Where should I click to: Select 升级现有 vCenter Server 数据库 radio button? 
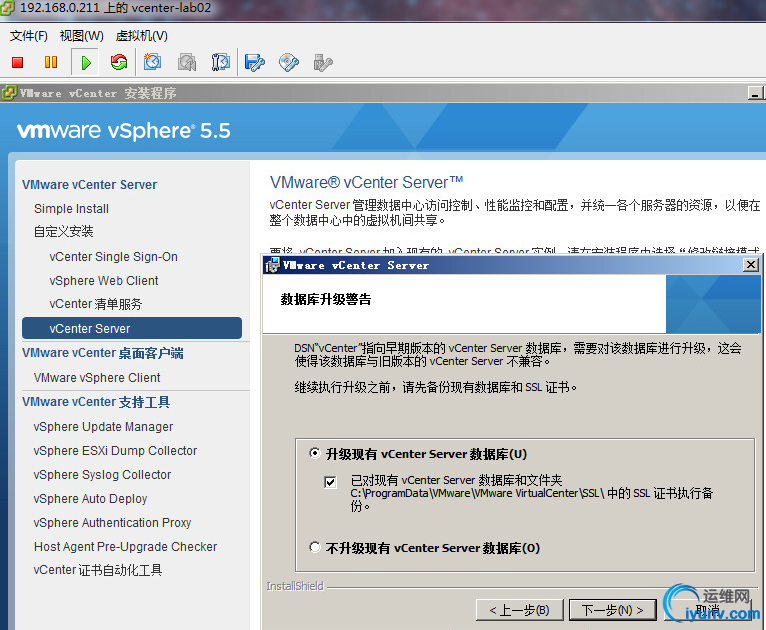coord(315,453)
